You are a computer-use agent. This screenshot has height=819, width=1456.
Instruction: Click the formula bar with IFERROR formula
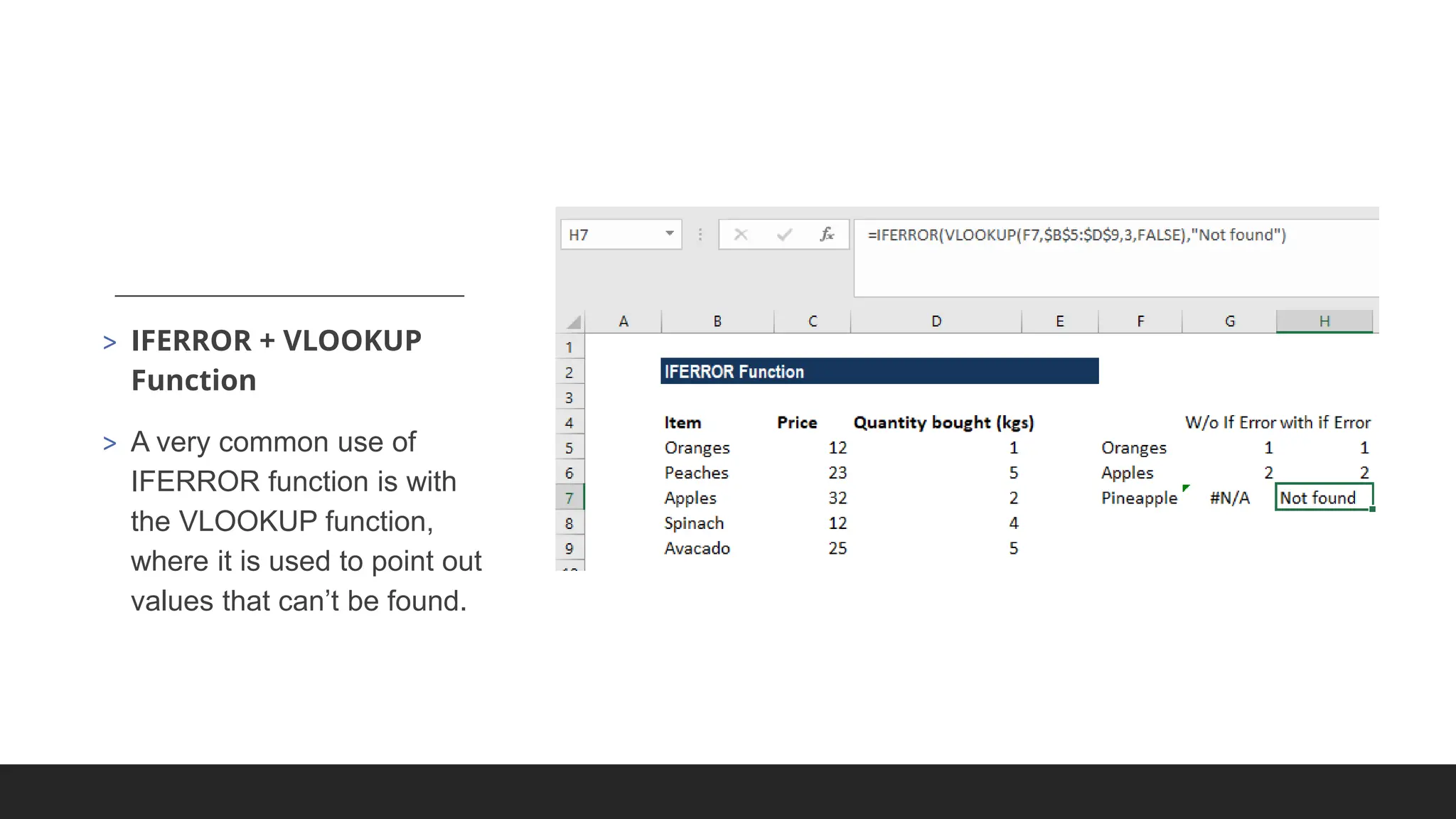pyautogui.click(x=1116, y=257)
